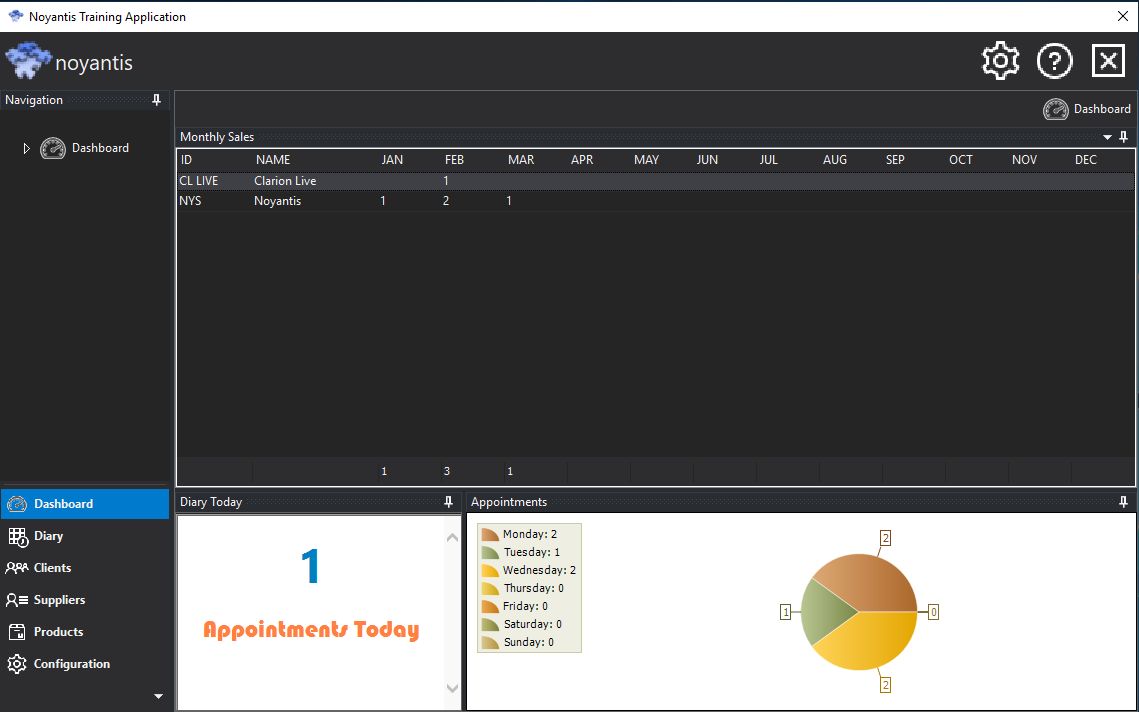
Task: Select the Noyantis name cell
Action: [x=277, y=201]
